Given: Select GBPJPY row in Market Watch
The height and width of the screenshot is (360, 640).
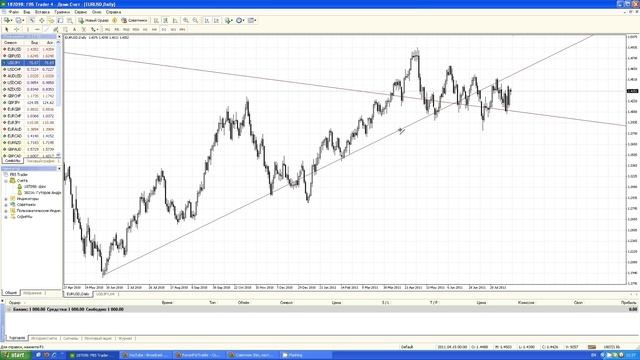Looking at the screenshot, I should 28,102.
